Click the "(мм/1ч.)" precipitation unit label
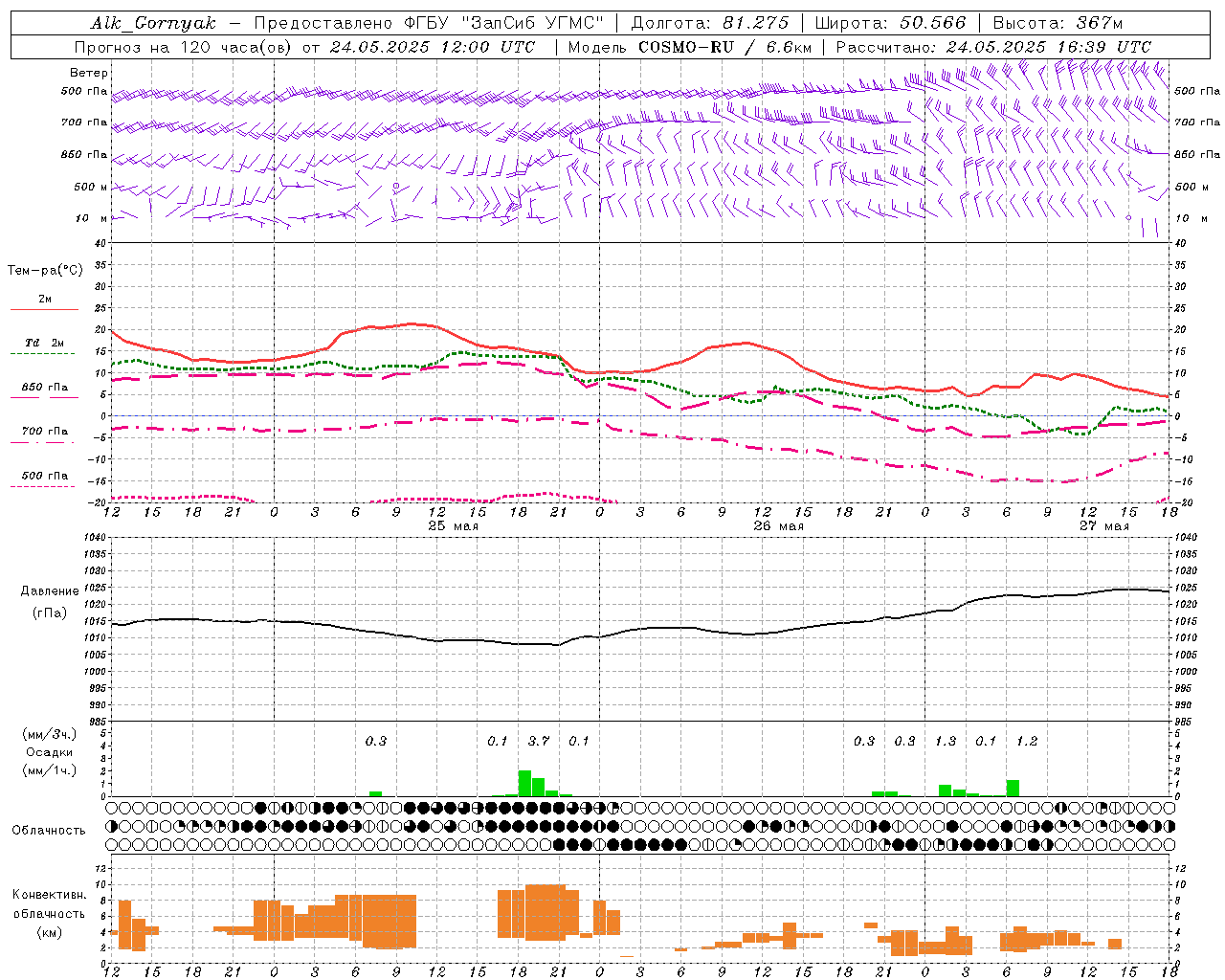 [50, 770]
